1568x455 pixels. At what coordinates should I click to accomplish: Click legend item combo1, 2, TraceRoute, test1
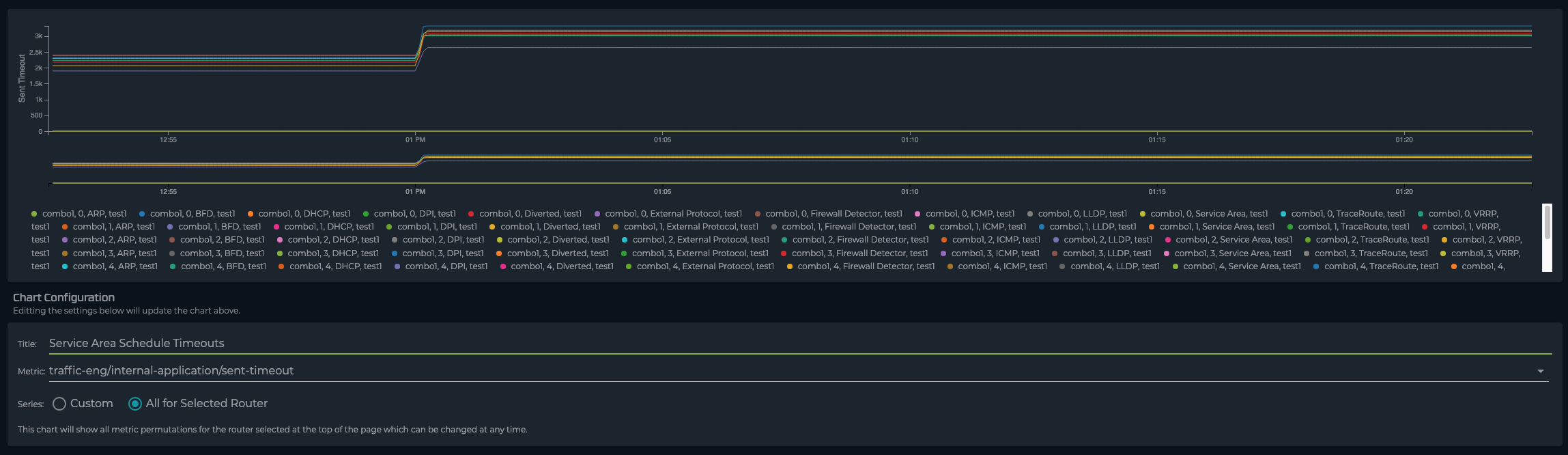(x=1367, y=240)
